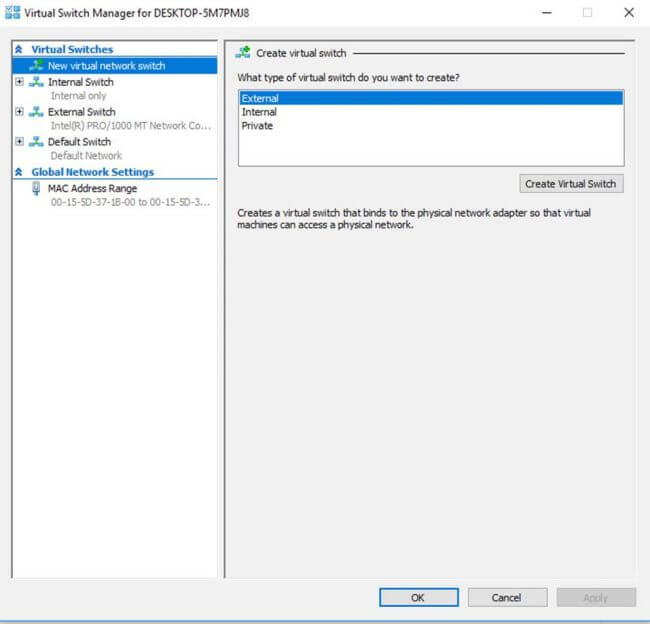650x624 pixels.
Task: Click the greyed-out Apply button
Action: (x=596, y=597)
